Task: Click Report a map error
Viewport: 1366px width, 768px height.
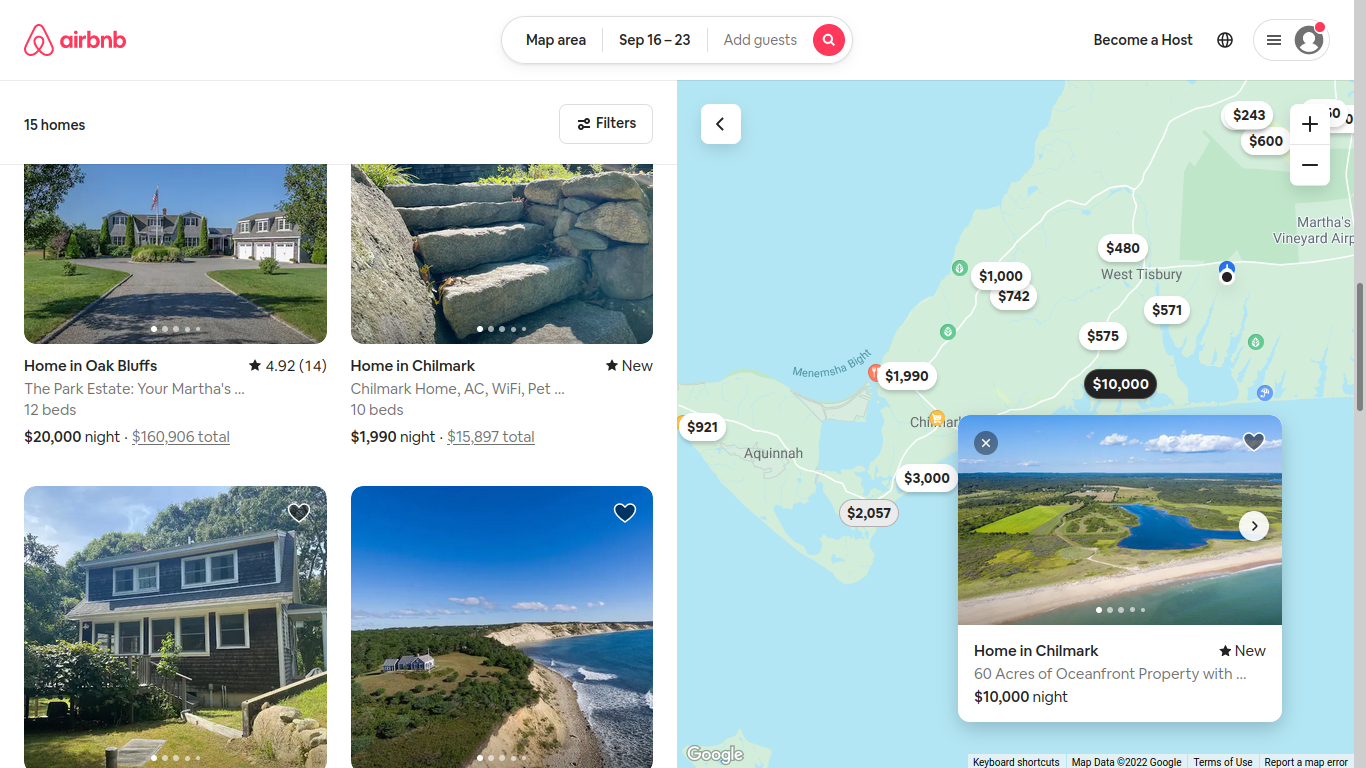Action: point(1306,762)
